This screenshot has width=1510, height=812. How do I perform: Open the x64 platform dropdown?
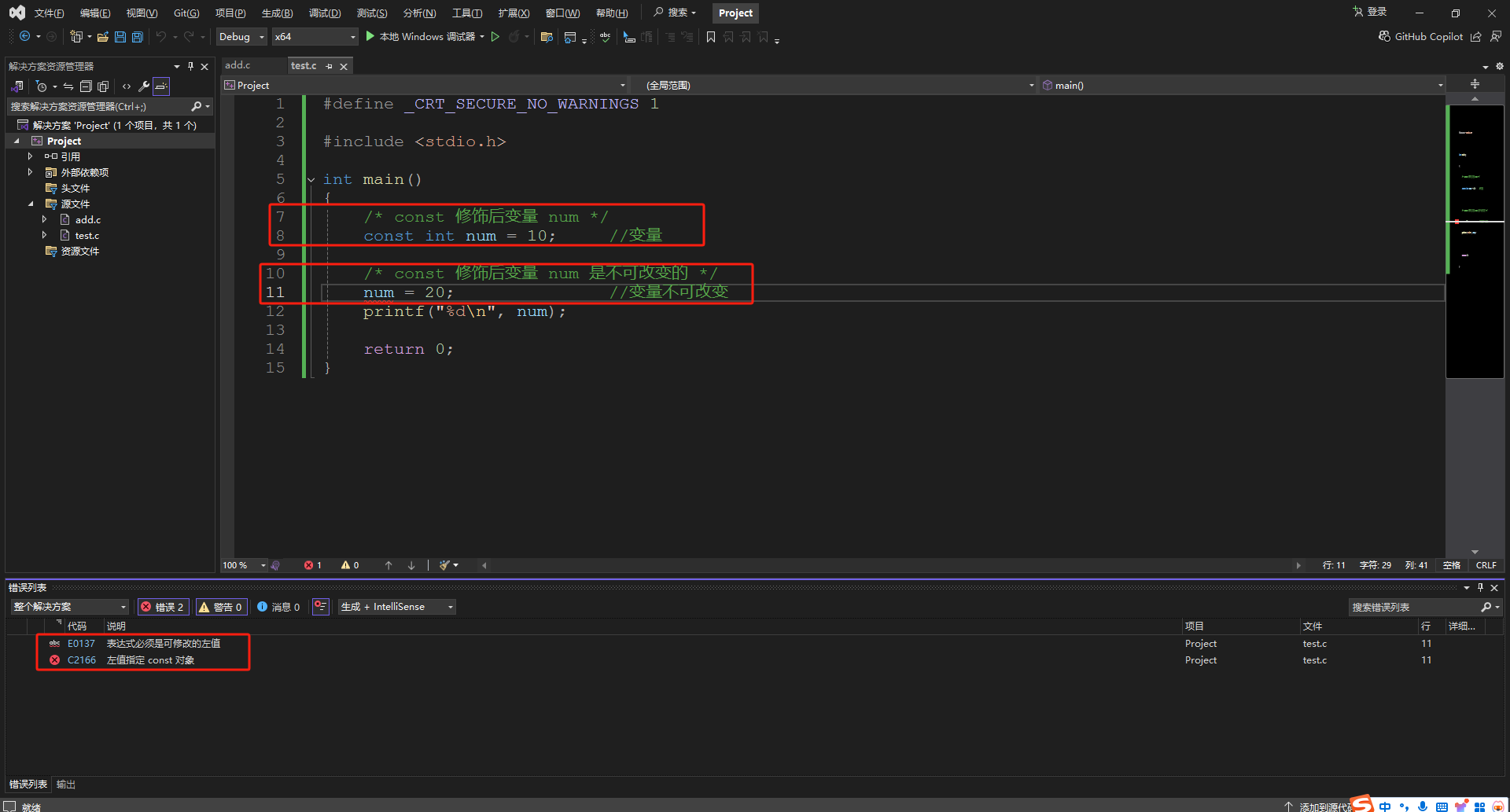click(315, 37)
